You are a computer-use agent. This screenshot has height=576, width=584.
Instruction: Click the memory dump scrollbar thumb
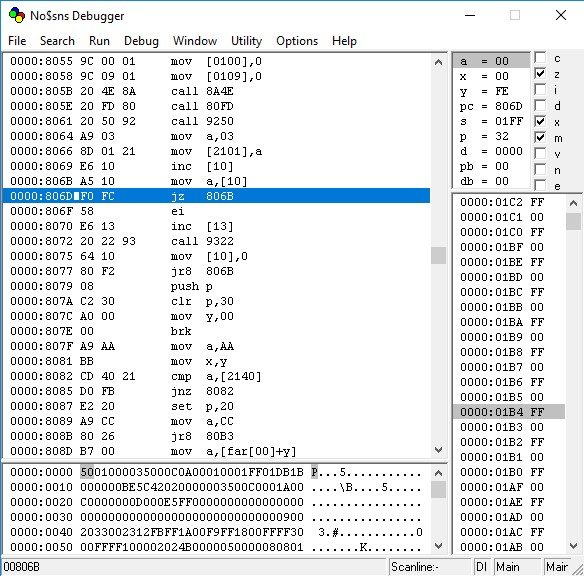coord(438,489)
